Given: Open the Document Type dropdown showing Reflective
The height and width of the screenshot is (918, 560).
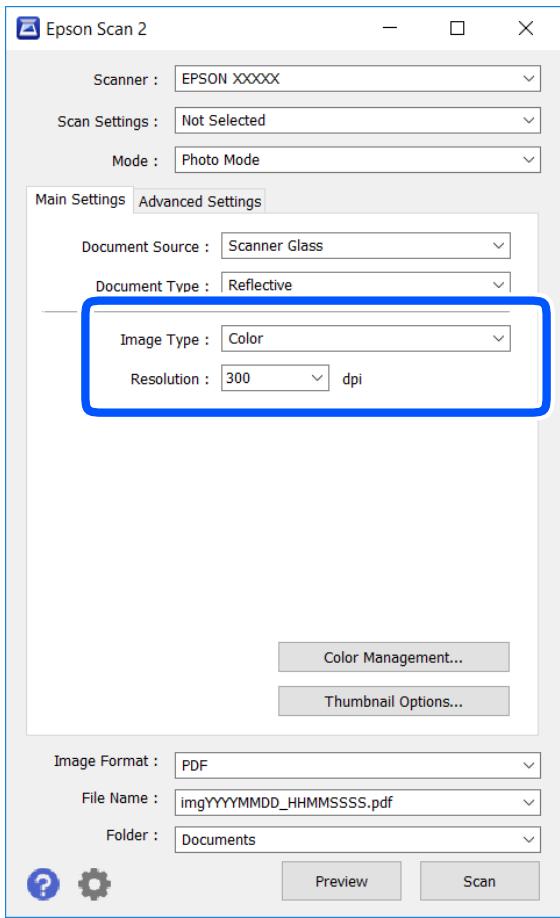Looking at the screenshot, I should [x=366, y=283].
